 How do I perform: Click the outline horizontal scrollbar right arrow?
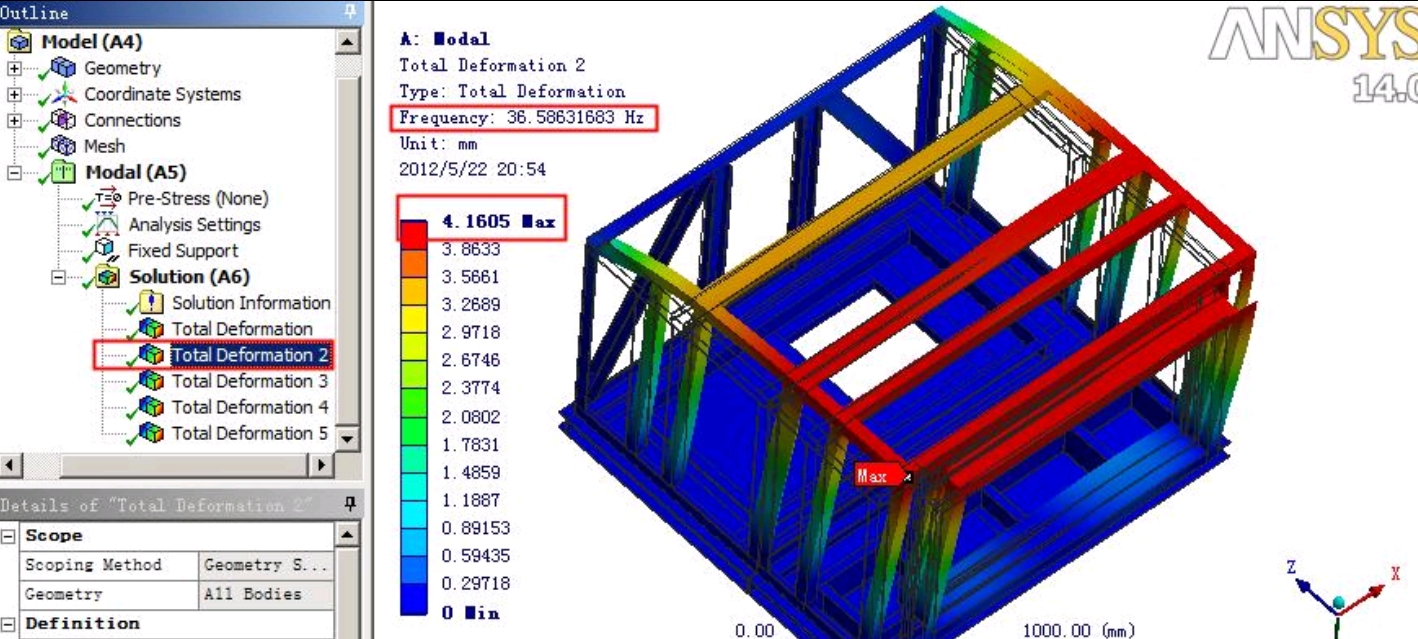coord(322,465)
